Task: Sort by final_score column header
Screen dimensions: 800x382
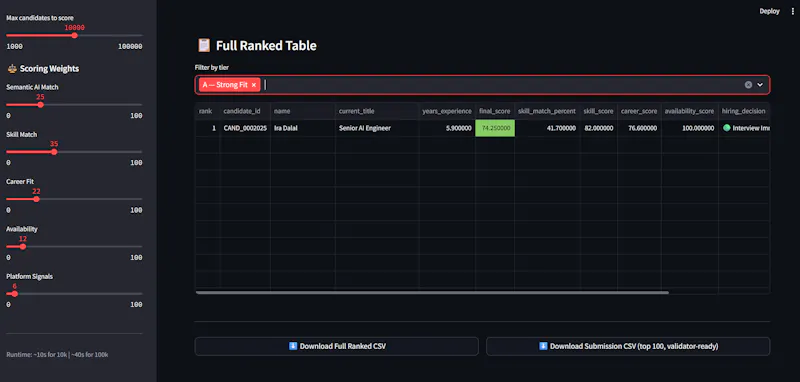Action: point(494,111)
